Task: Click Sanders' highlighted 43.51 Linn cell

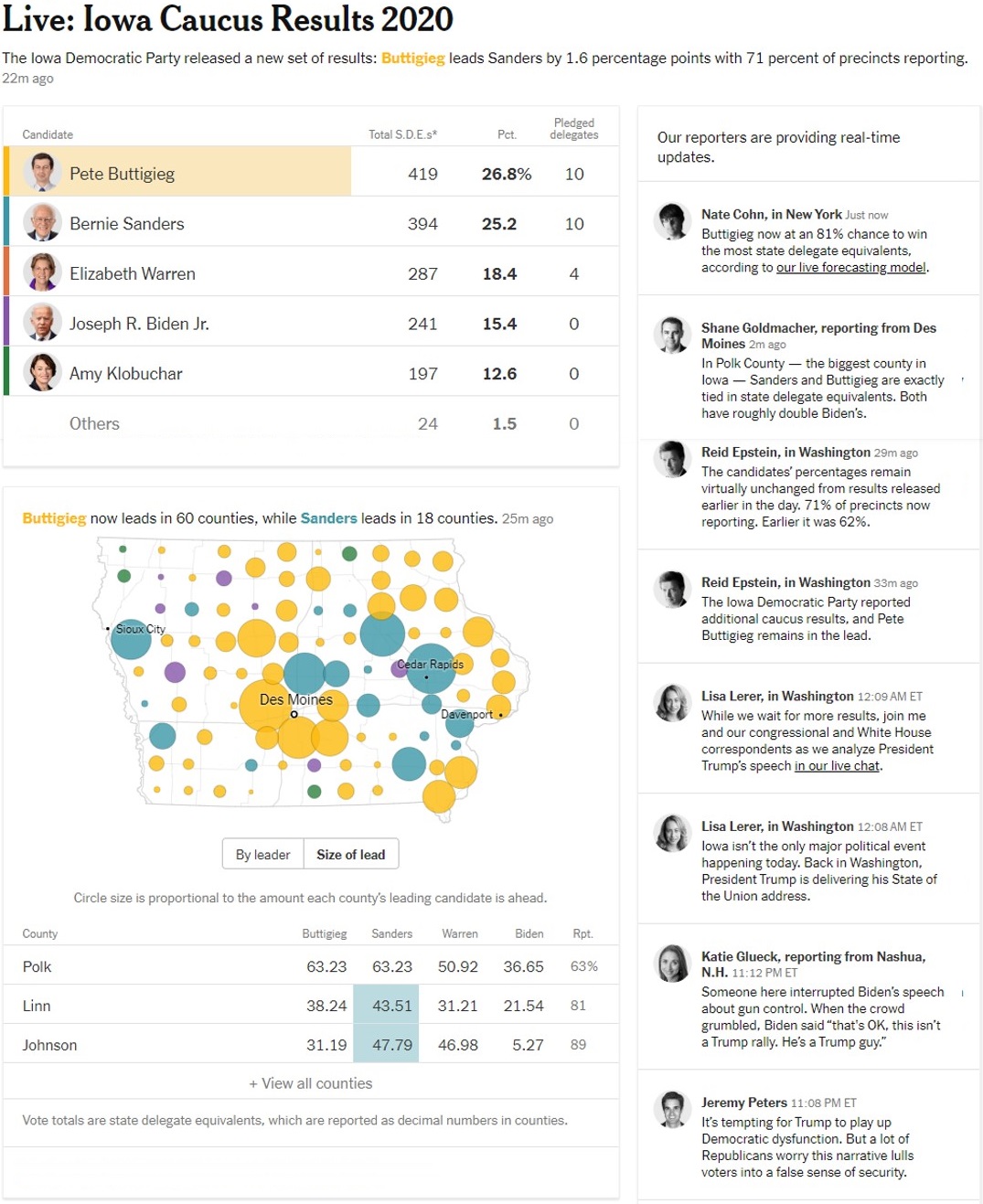Action: 392,1006
